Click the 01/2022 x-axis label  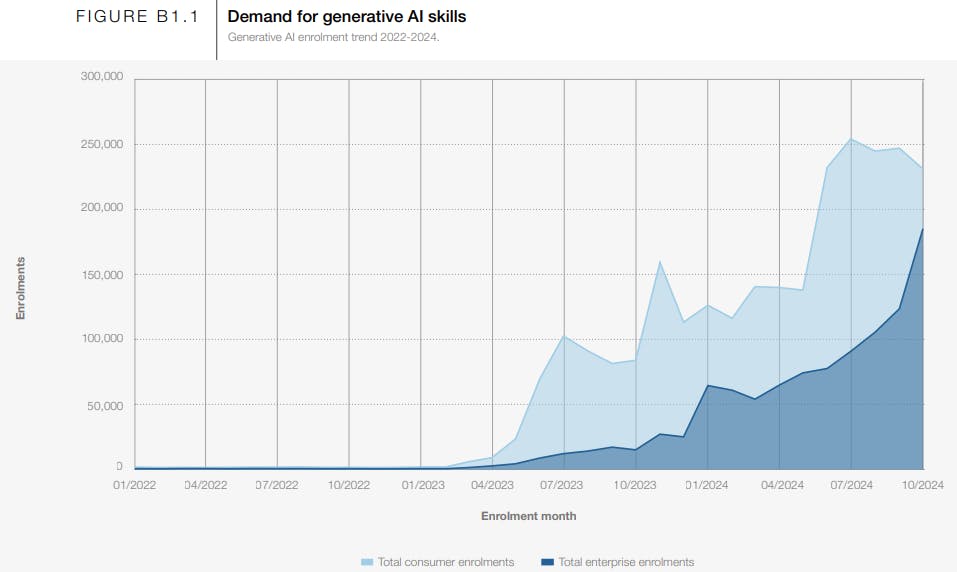134,485
